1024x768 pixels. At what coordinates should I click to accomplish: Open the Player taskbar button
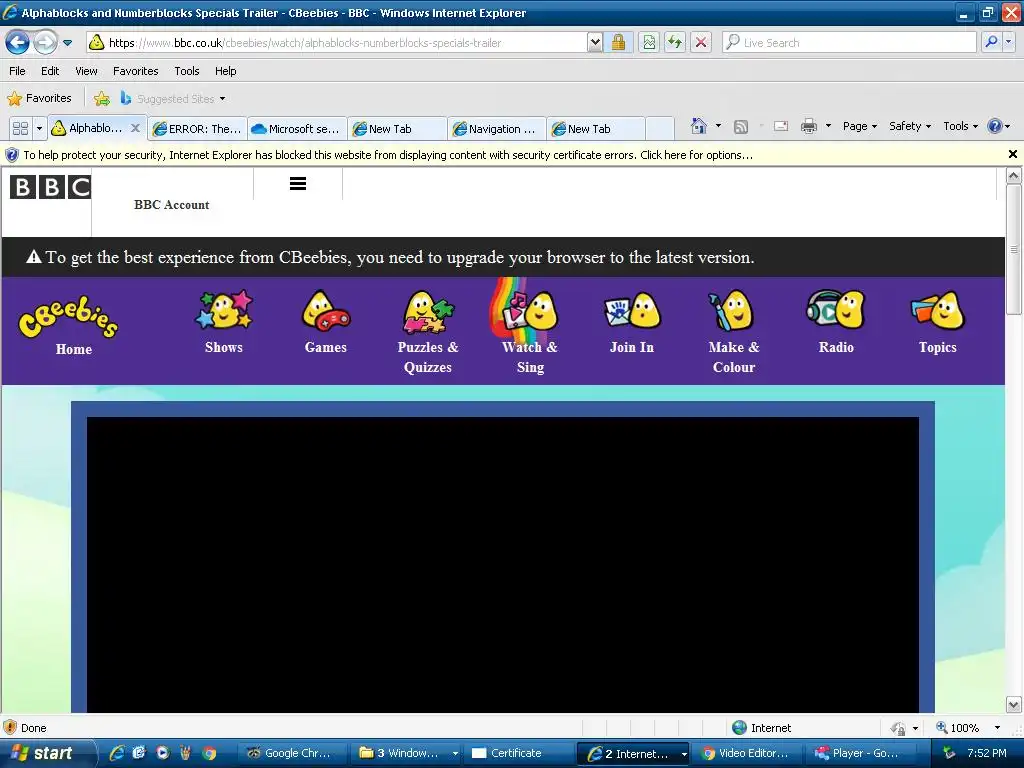861,753
